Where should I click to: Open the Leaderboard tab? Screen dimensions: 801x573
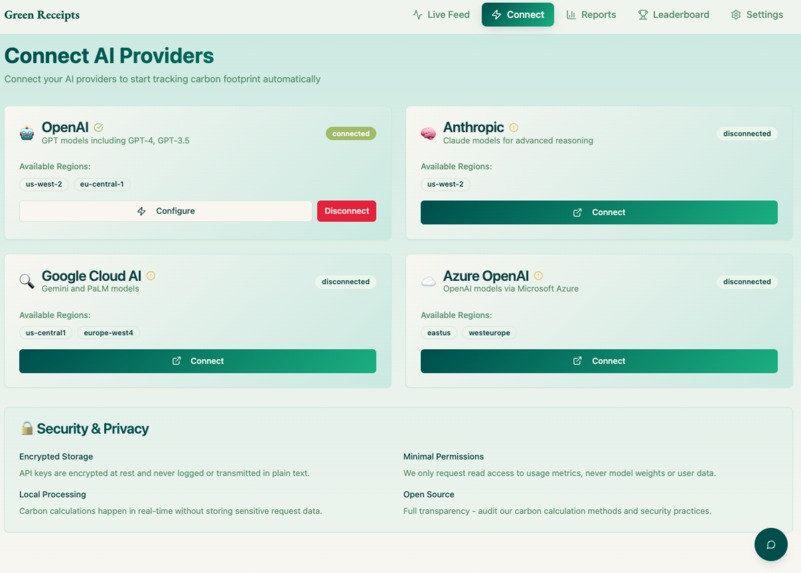pyautogui.click(x=673, y=15)
